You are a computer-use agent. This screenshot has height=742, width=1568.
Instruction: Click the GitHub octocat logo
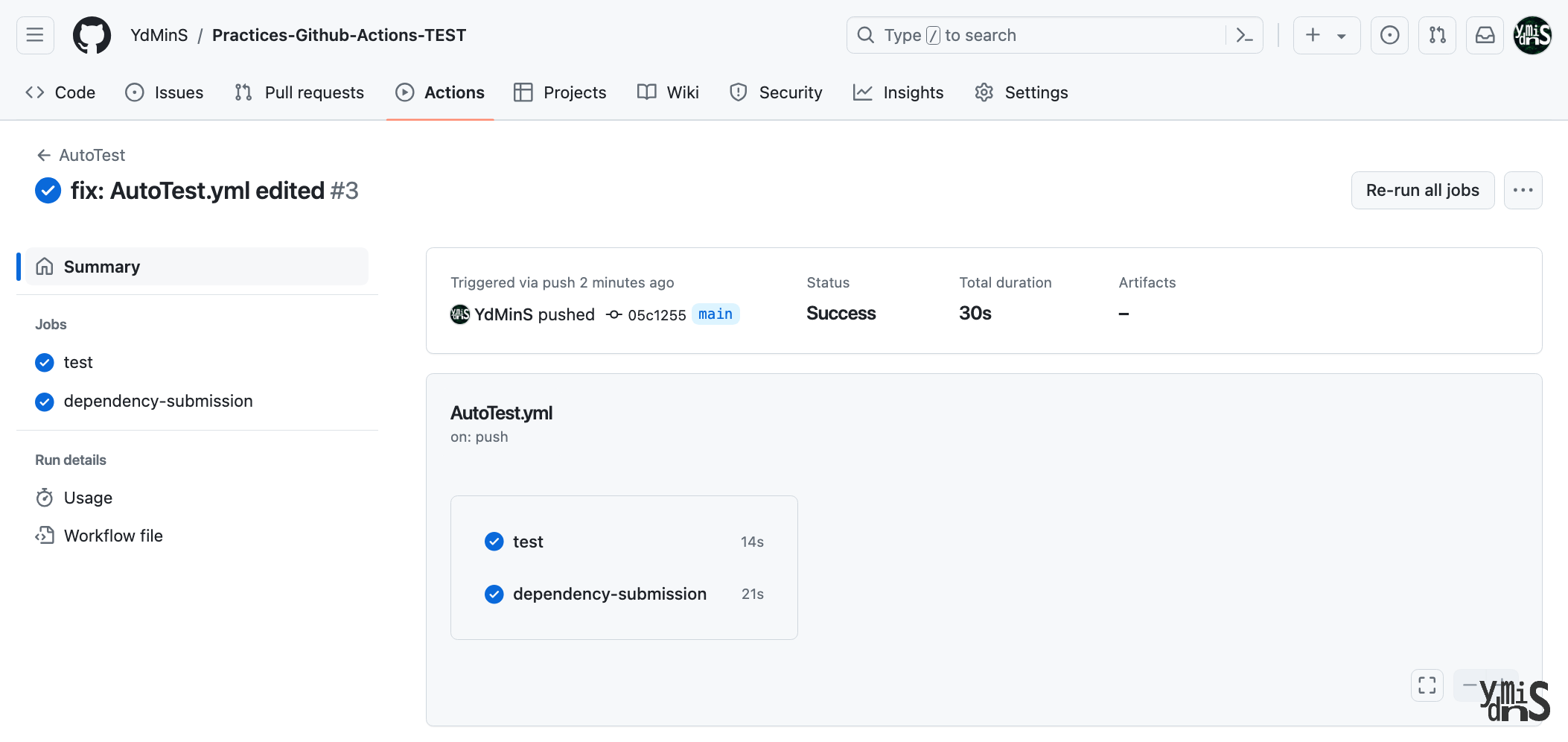coord(92,35)
